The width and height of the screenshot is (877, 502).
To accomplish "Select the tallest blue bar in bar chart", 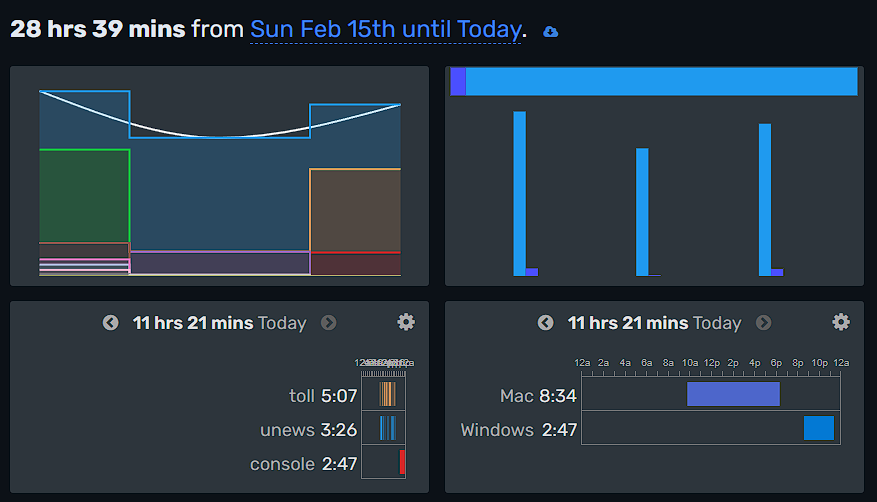I will pyautogui.click(x=519, y=190).
